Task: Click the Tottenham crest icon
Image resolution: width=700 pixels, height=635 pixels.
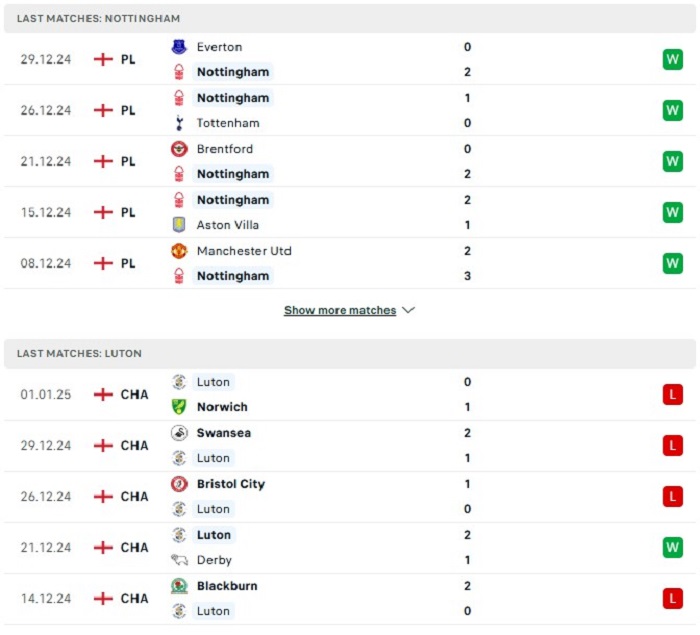Action: coord(179,123)
